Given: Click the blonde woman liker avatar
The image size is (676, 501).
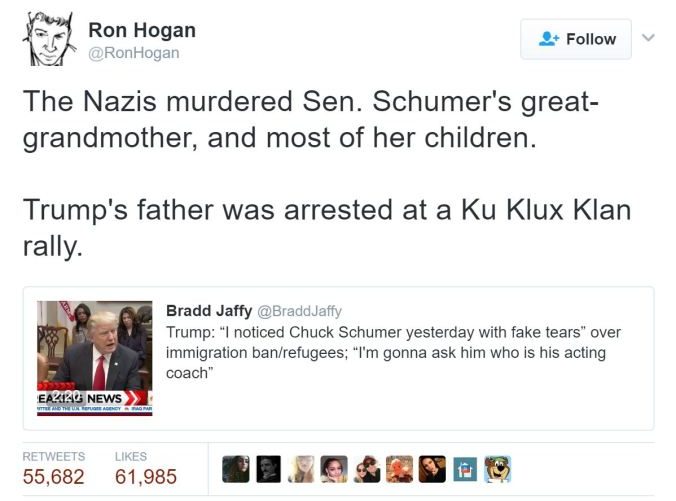Looking at the screenshot, I should click(301, 469).
